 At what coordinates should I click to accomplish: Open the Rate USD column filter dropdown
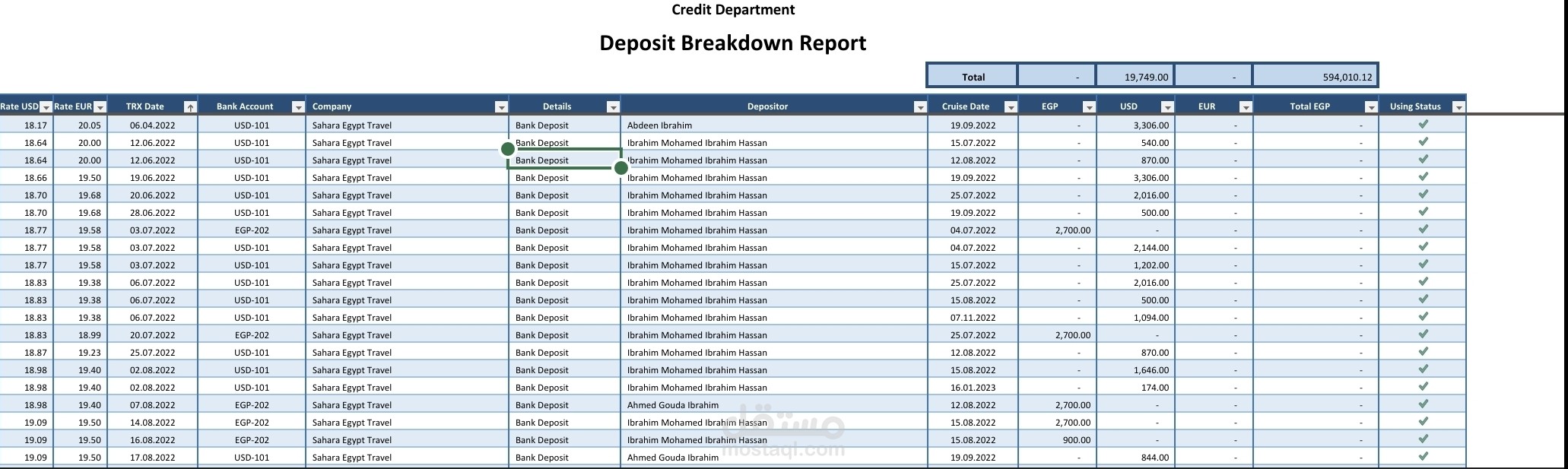click(x=46, y=107)
